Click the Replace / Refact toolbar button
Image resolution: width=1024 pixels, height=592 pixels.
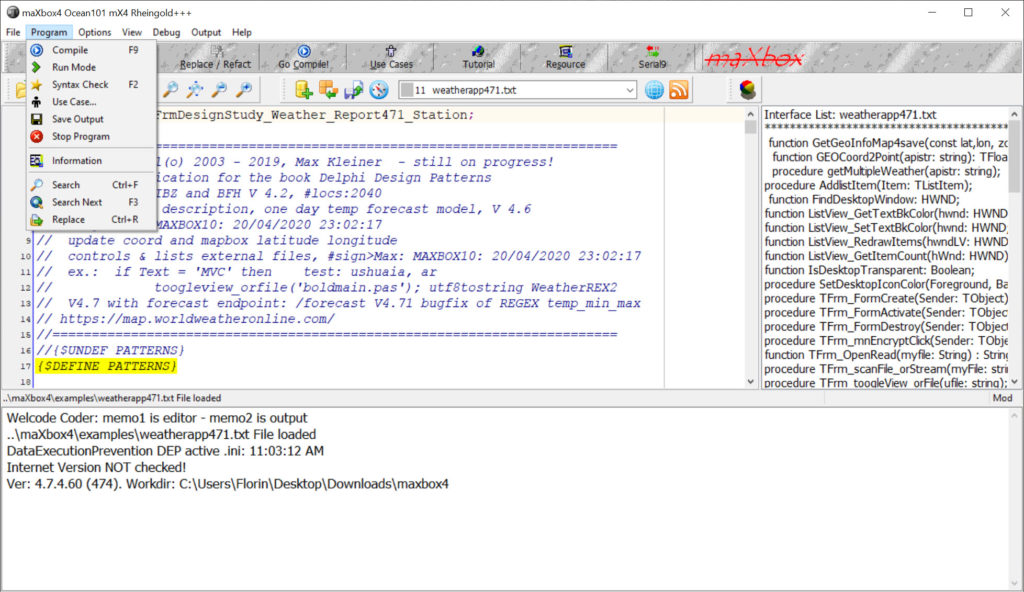[216, 58]
